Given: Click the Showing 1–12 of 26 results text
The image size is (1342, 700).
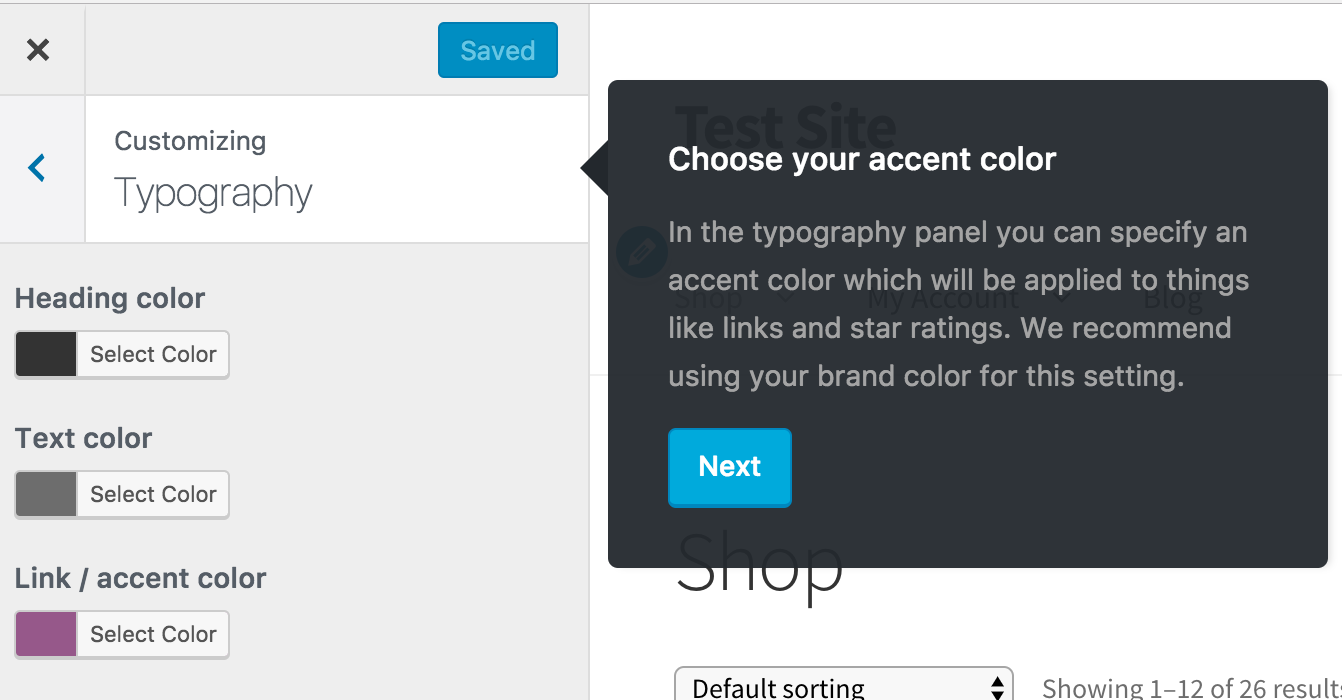Looking at the screenshot, I should click(1191, 687).
